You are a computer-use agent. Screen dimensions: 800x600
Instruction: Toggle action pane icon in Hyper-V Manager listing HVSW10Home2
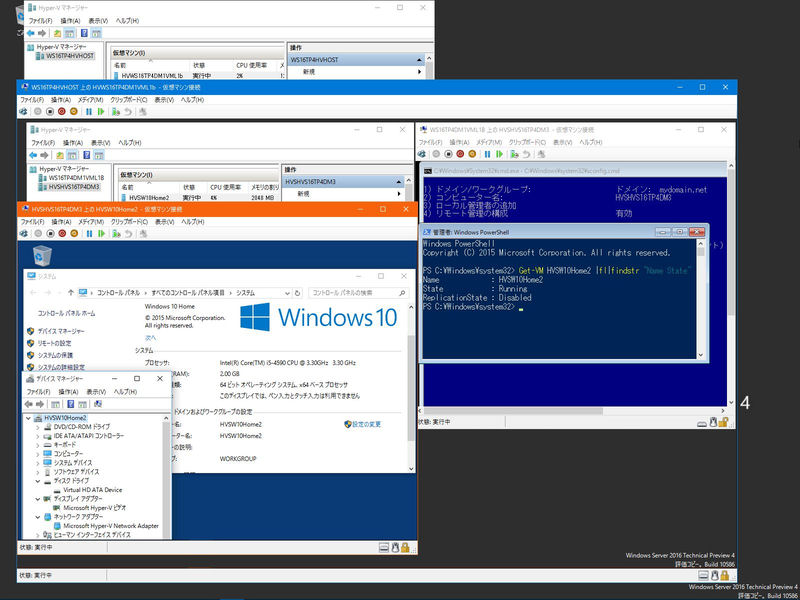tap(99, 155)
